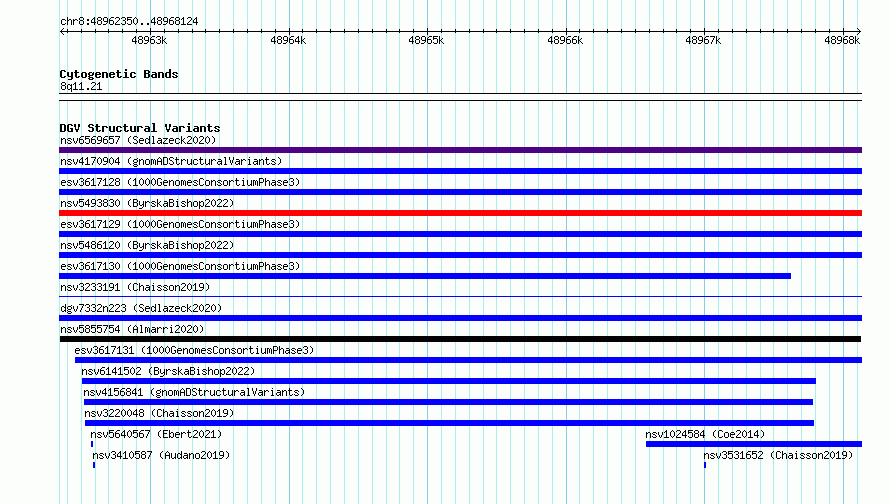This screenshot has height=504, width=890.
Task: Click the blue nsv5486120 variant bar
Action: click(x=460, y=255)
